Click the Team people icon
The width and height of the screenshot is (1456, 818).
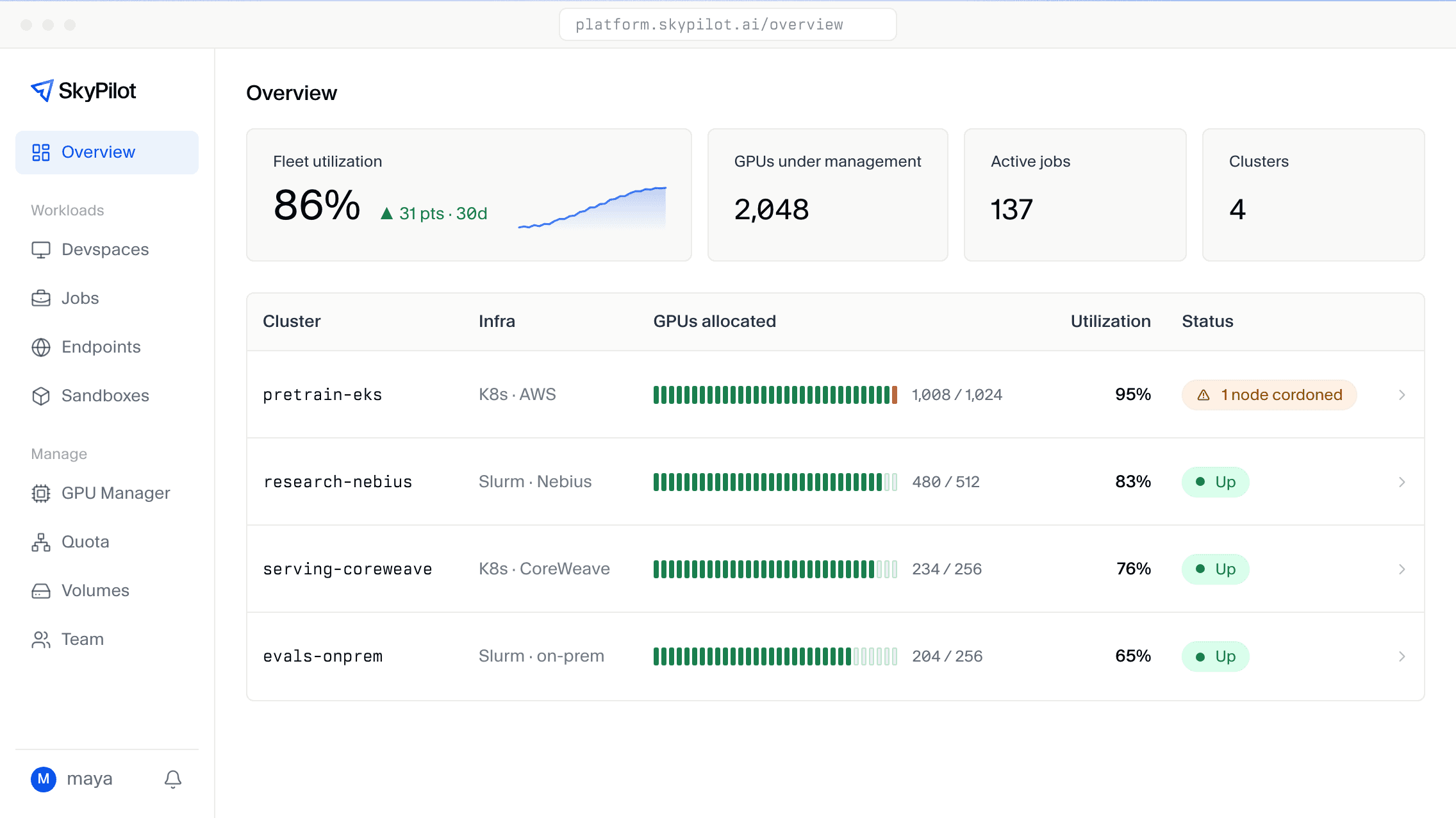tap(41, 639)
